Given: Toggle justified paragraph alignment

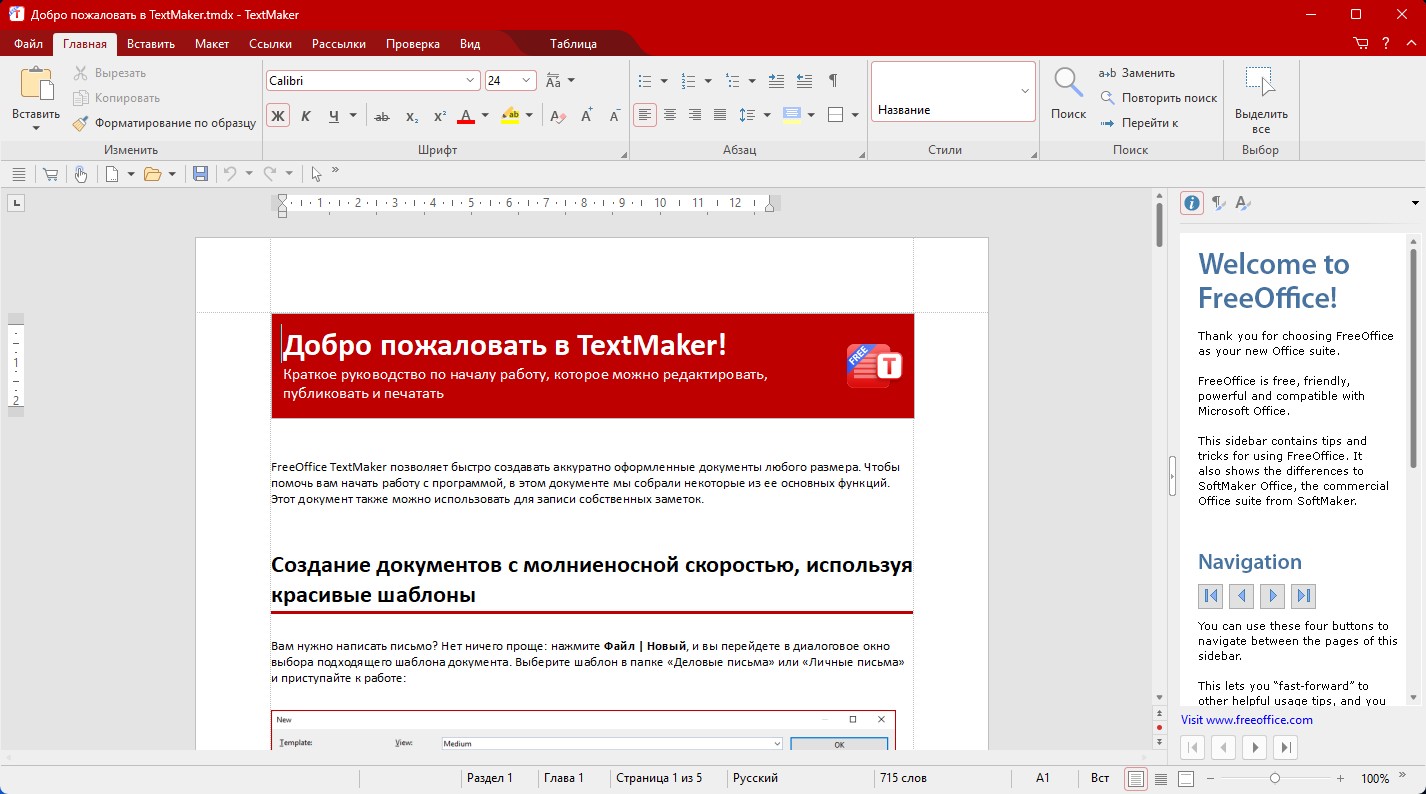Looking at the screenshot, I should pyautogui.click(x=719, y=115).
